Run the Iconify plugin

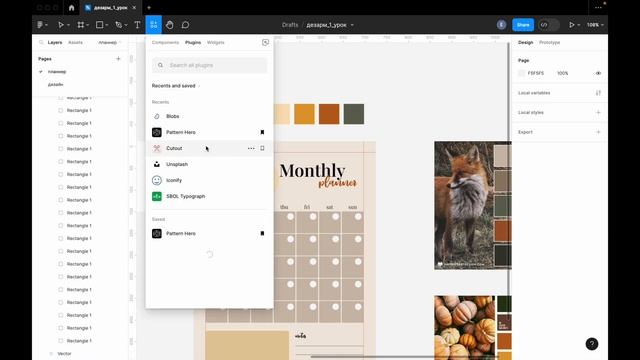tap(209, 180)
